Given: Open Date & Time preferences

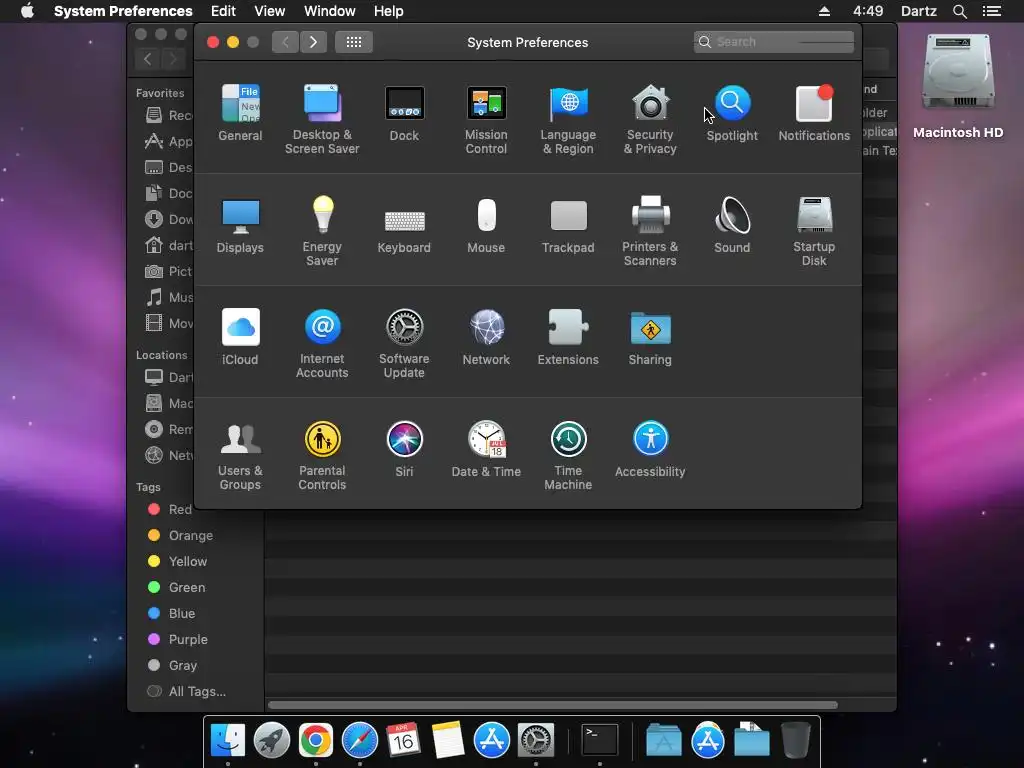Looking at the screenshot, I should 486,449.
